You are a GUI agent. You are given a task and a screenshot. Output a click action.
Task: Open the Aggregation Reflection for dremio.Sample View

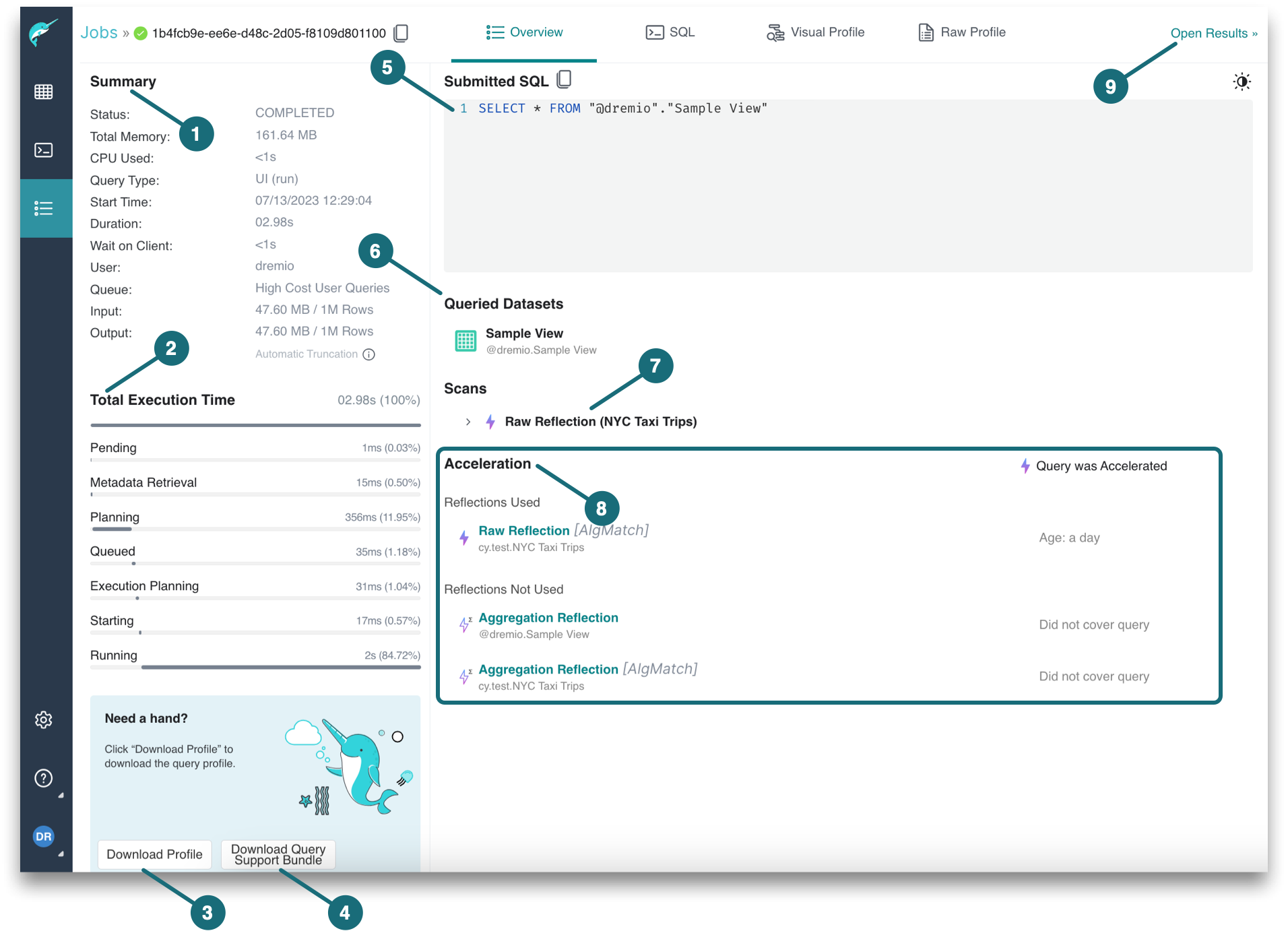pyautogui.click(x=548, y=617)
